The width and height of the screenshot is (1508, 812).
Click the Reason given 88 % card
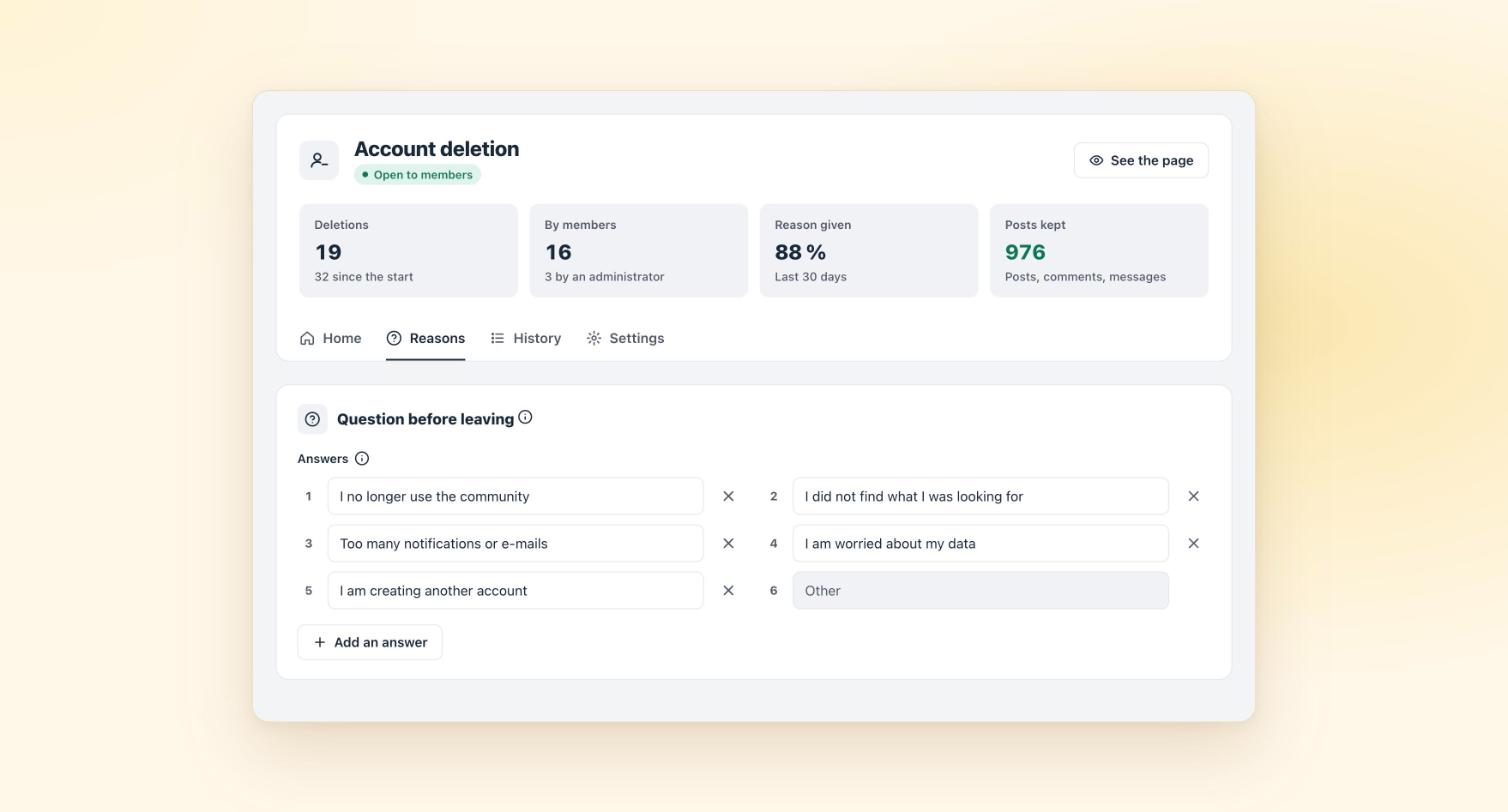tap(869, 250)
